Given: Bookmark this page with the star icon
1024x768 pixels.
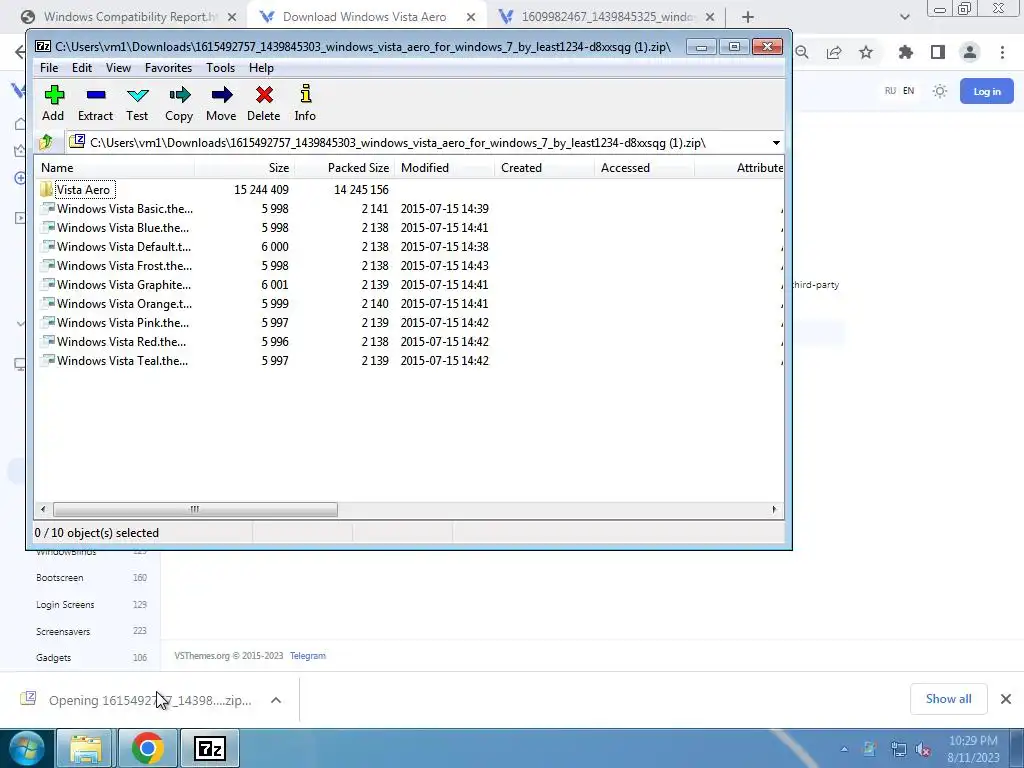Looking at the screenshot, I should tap(866, 53).
